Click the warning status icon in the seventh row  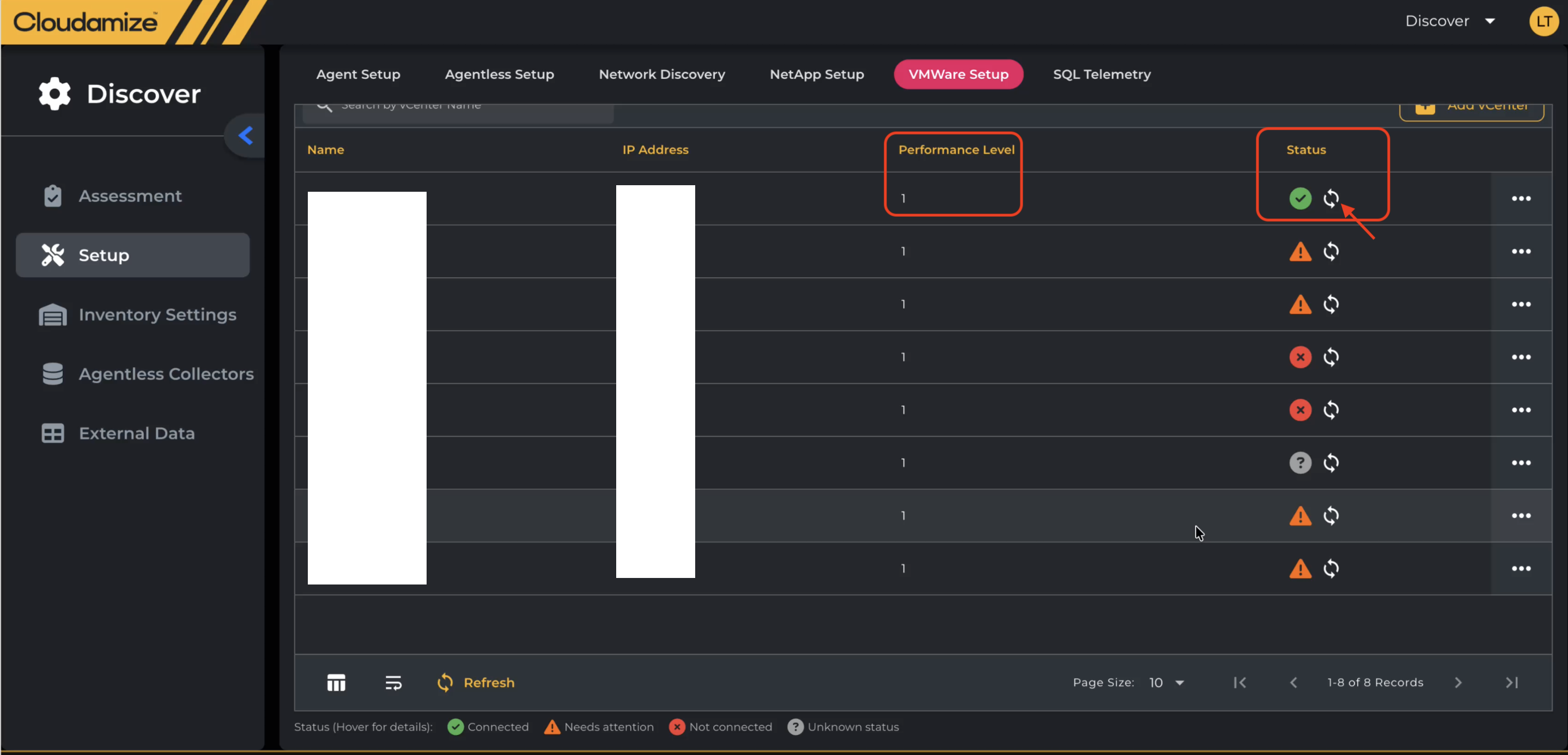[x=1300, y=516]
